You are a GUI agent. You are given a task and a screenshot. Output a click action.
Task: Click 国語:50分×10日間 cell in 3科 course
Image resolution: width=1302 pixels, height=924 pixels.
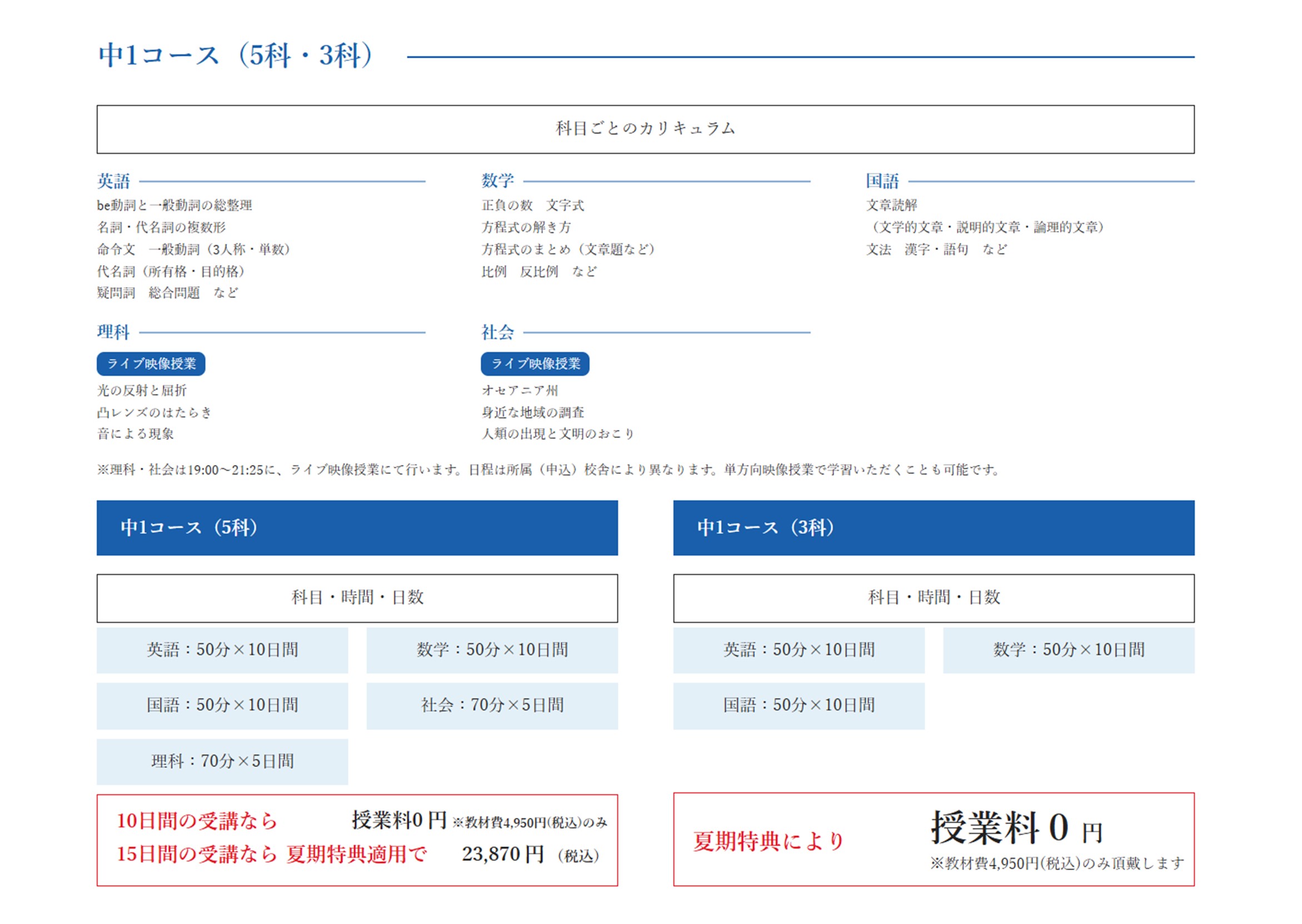(799, 706)
